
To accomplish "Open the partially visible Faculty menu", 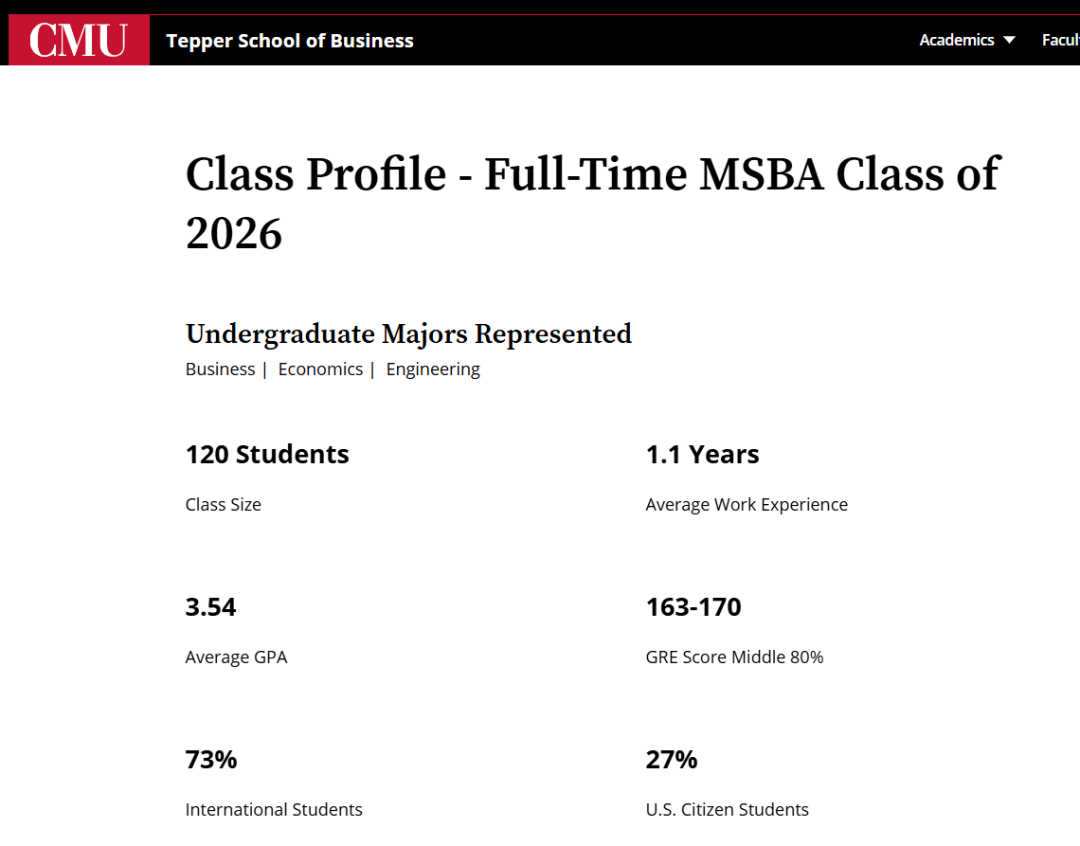I will [x=1060, y=40].
